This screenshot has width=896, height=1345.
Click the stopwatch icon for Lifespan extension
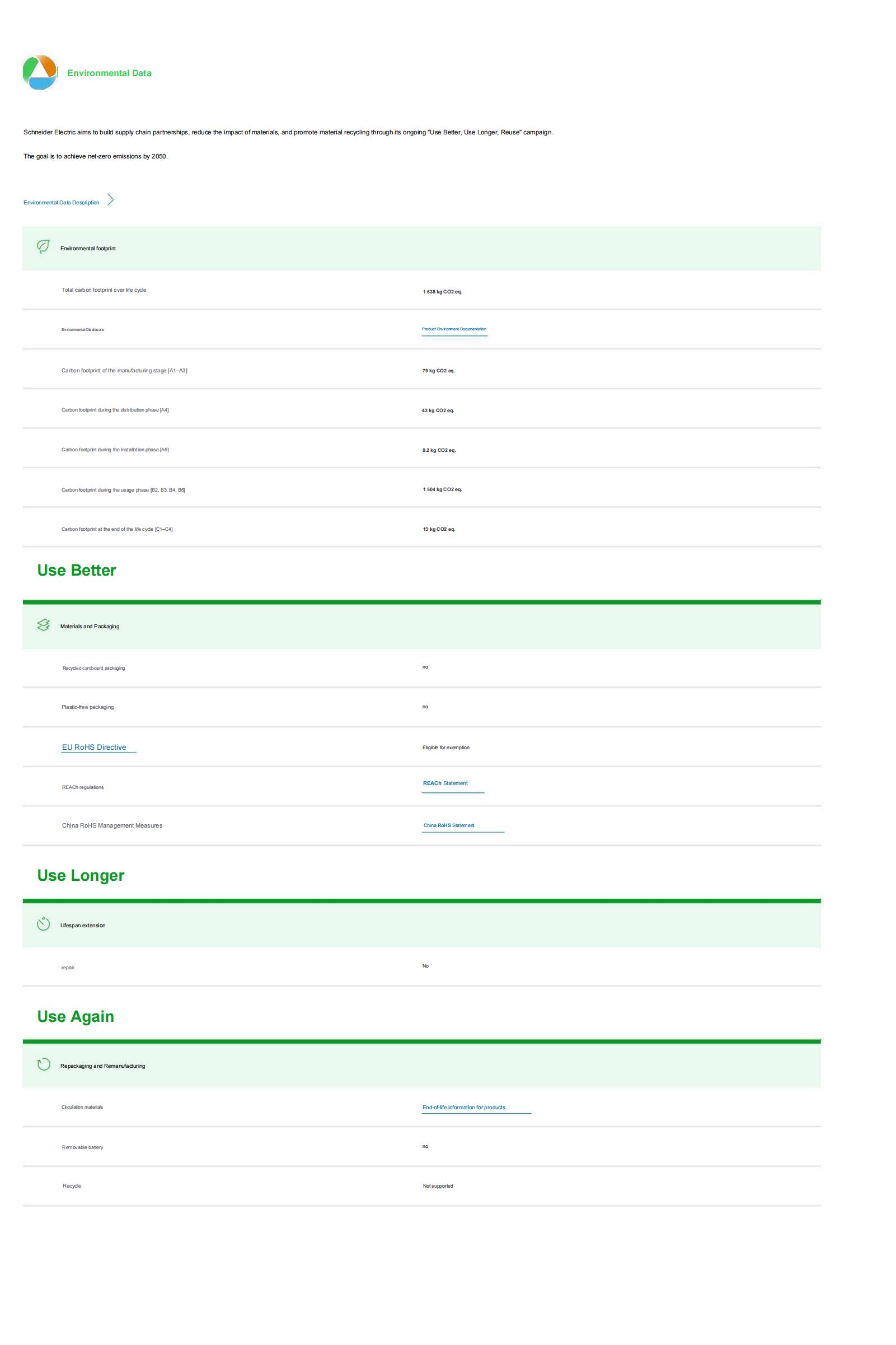coord(43,924)
